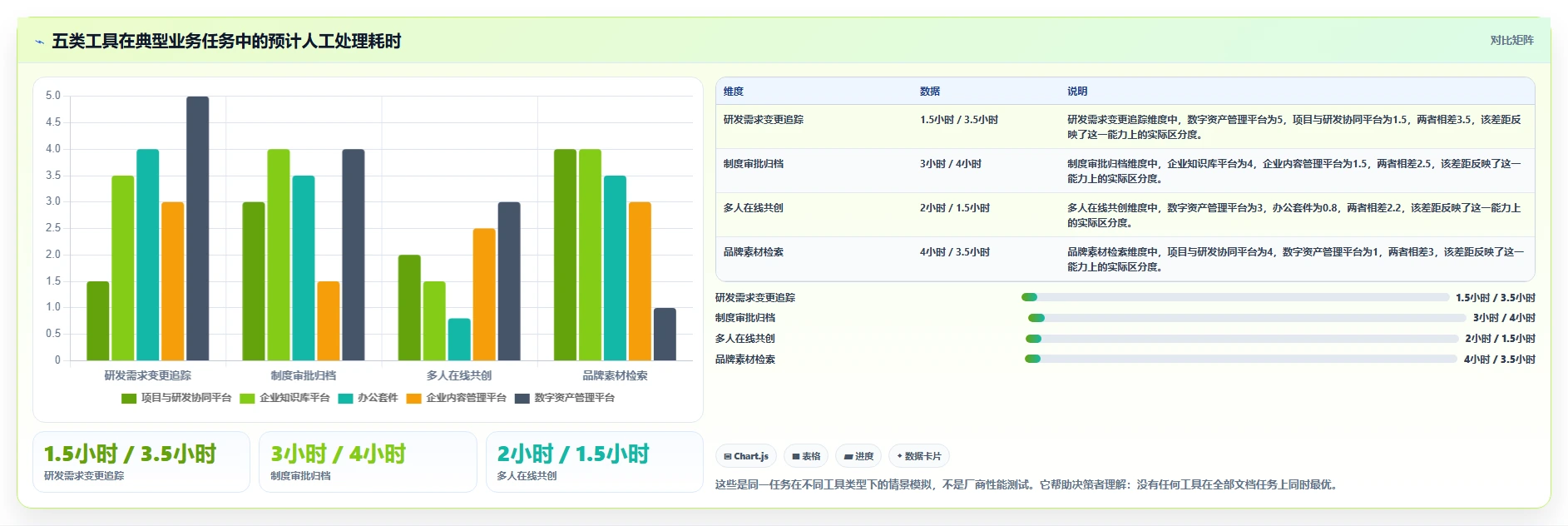Click the footnote text about 情景模拟
Image resolution: width=1568 pixels, height=526 pixels.
[1028, 484]
